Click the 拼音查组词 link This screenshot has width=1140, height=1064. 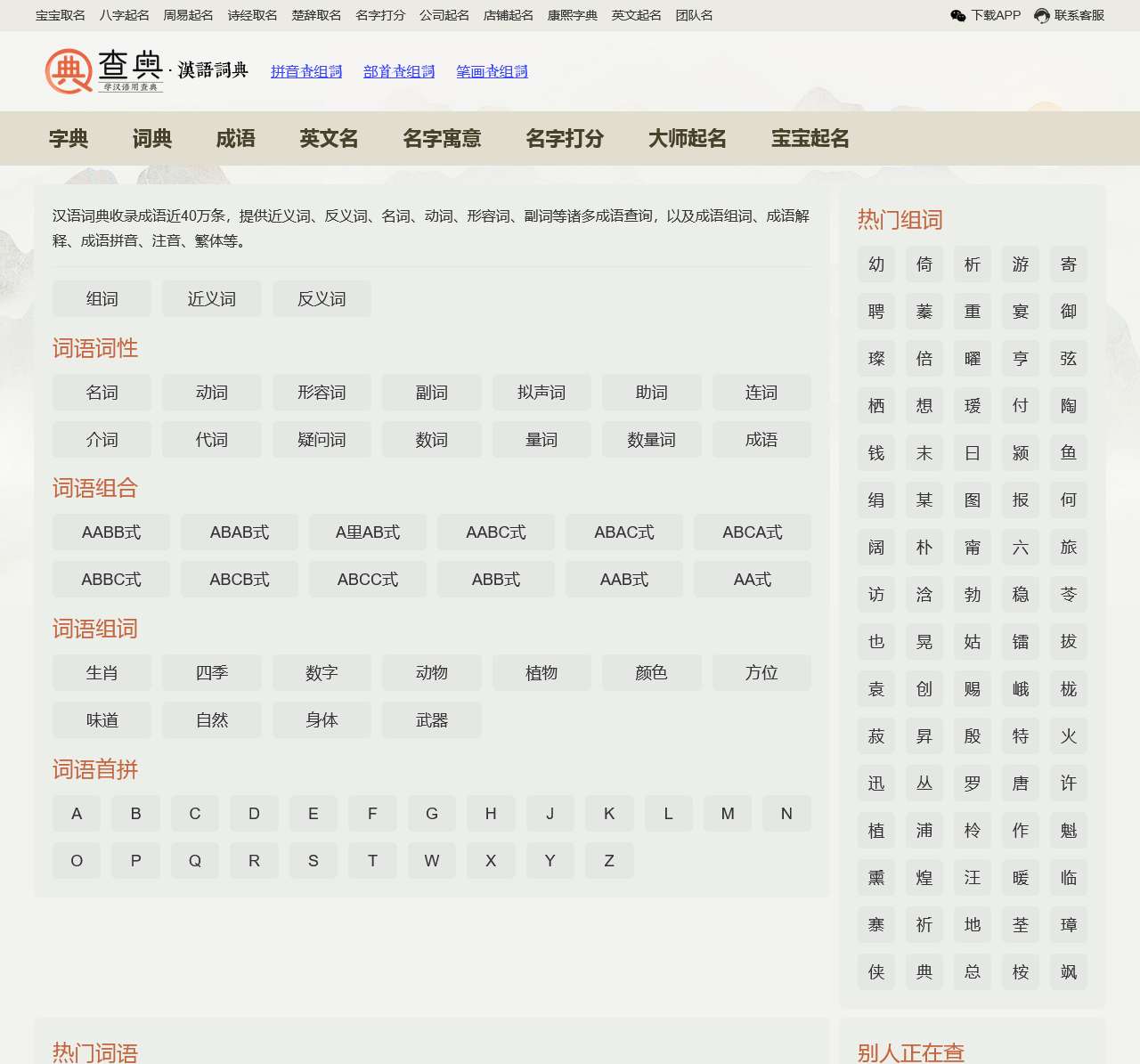coord(306,71)
